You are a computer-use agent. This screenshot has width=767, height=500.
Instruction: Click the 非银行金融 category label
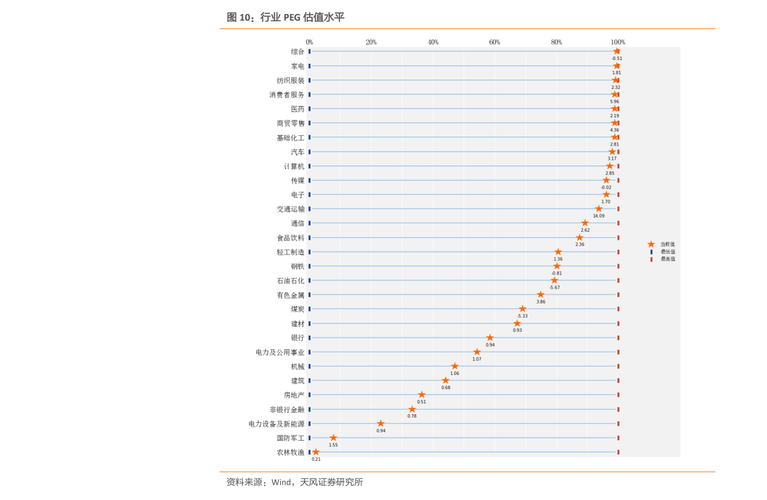click(x=287, y=410)
